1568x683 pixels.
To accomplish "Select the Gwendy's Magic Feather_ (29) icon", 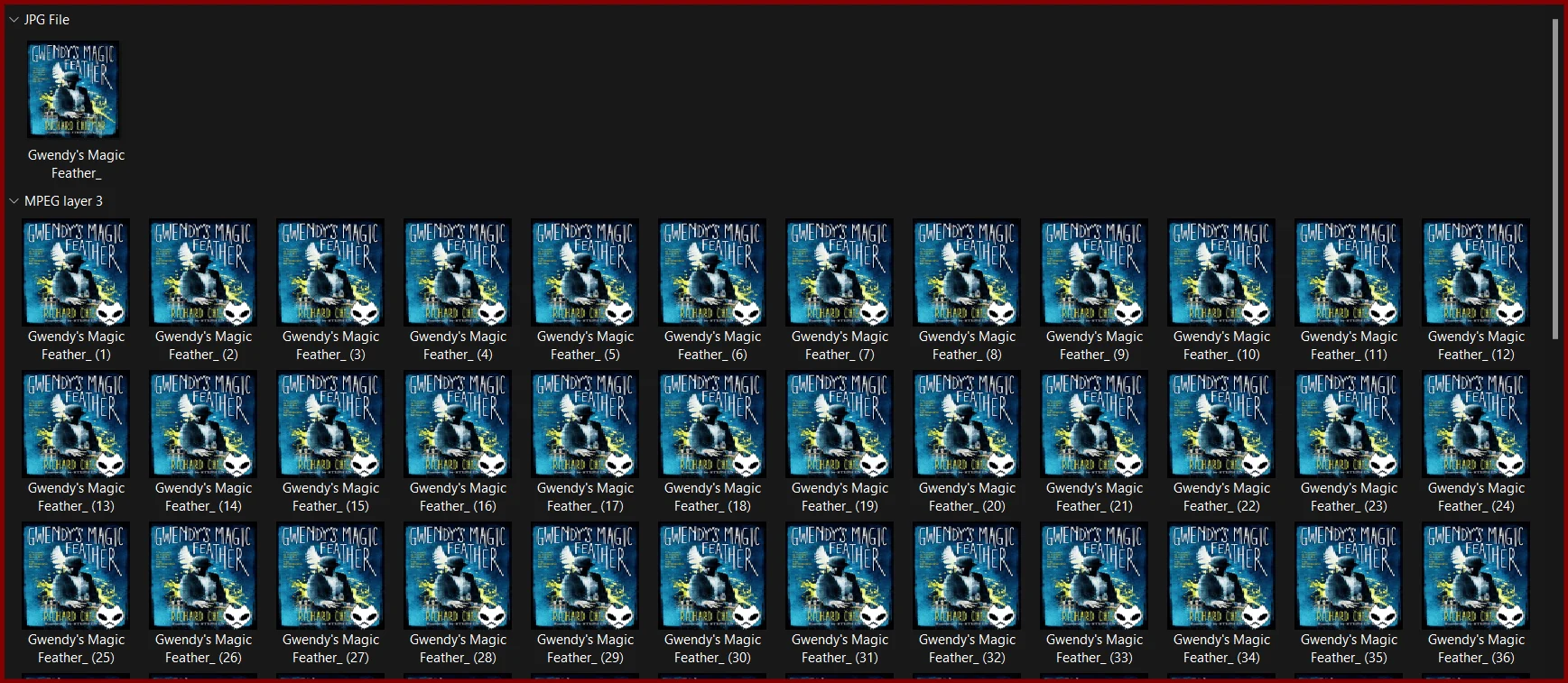I will pyautogui.click(x=585, y=576).
